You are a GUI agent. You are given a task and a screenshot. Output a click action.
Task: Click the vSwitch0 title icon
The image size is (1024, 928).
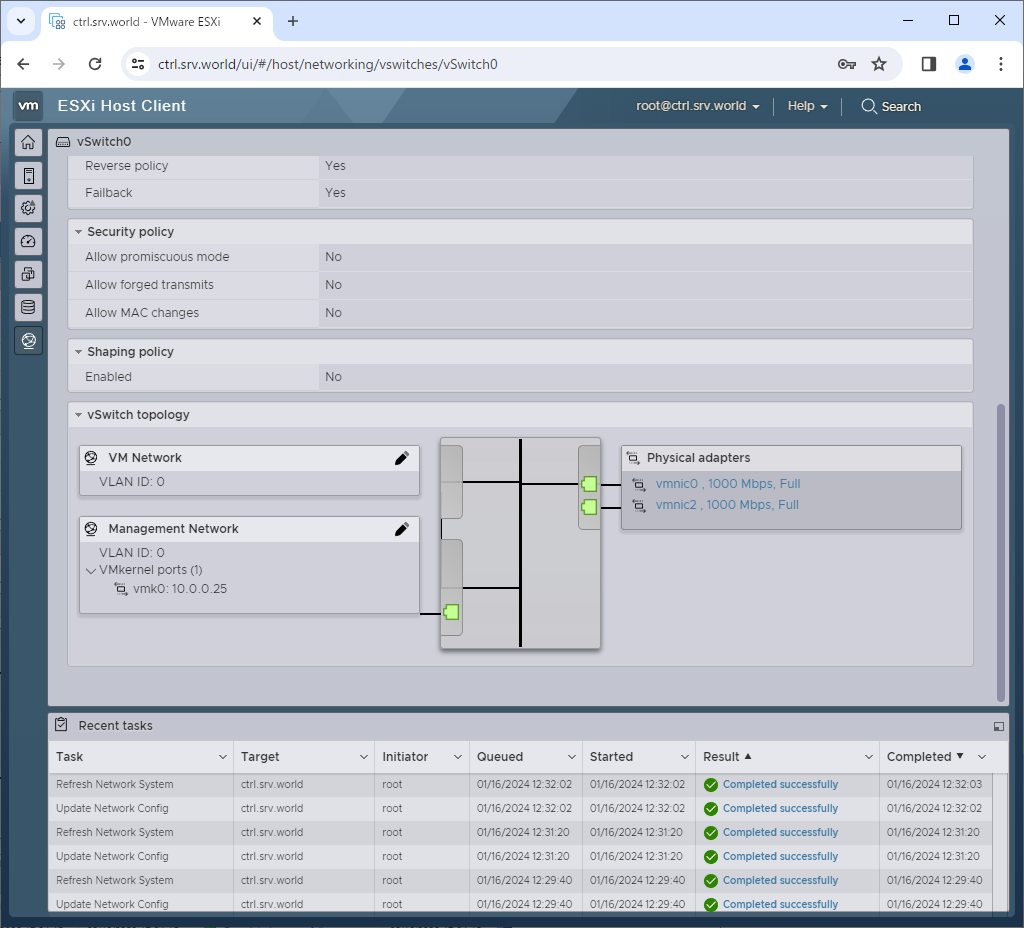[x=63, y=142]
